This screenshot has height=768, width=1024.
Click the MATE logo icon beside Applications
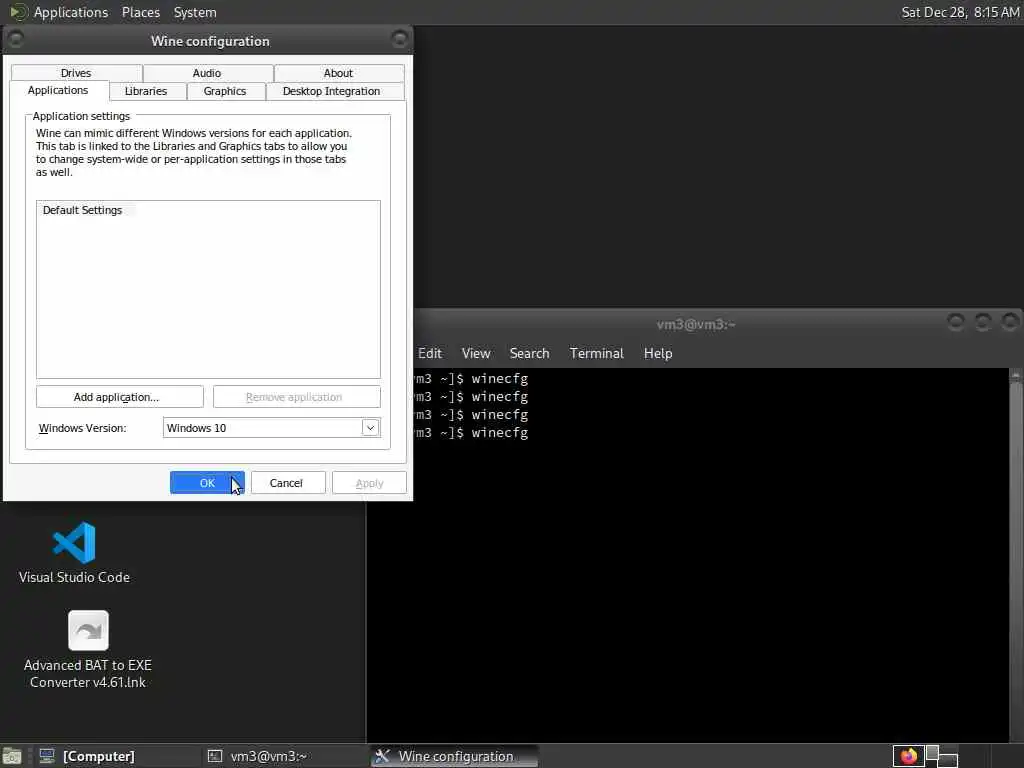coord(18,12)
